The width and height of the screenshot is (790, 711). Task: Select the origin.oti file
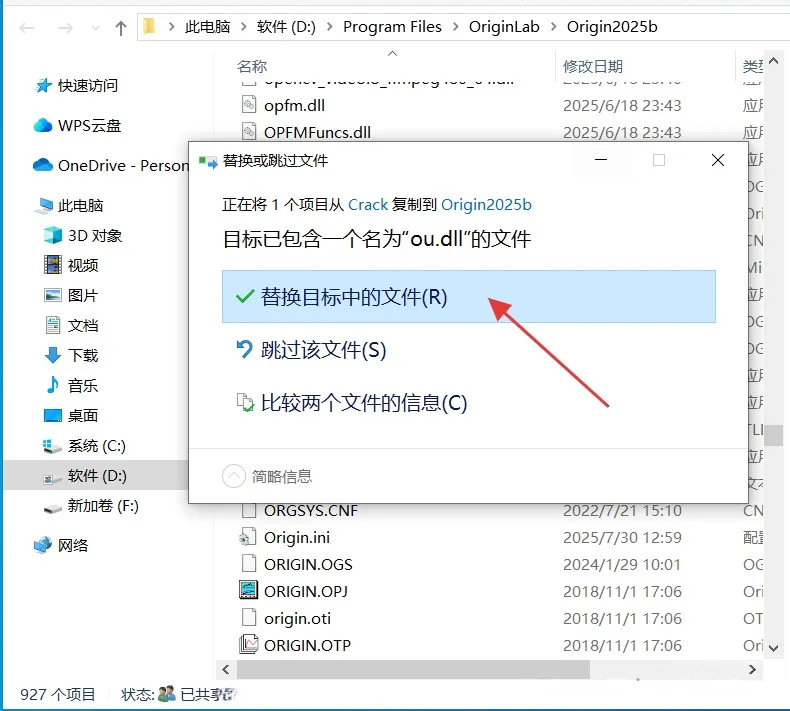pyautogui.click(x=297, y=619)
